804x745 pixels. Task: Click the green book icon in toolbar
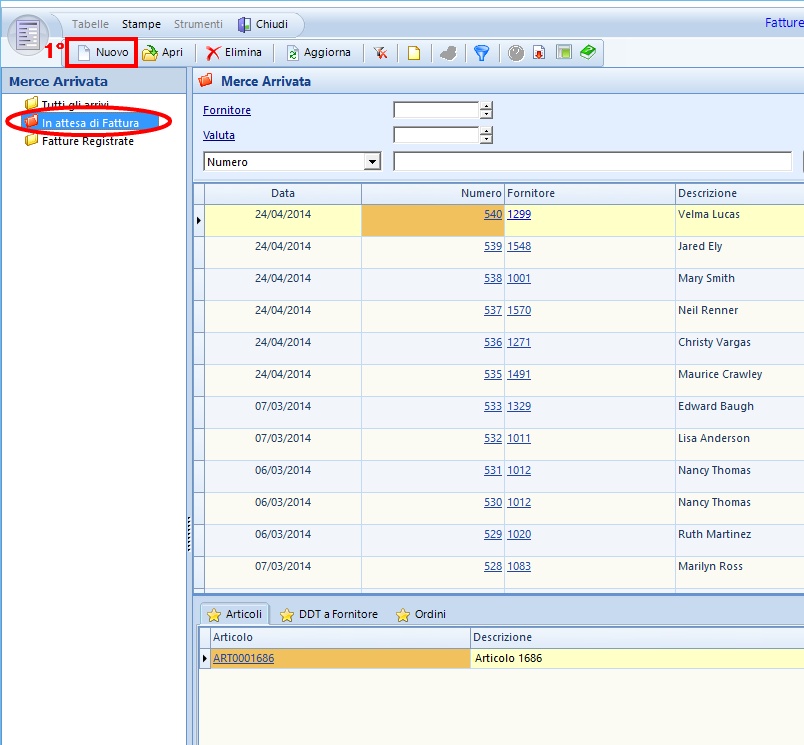(x=588, y=53)
